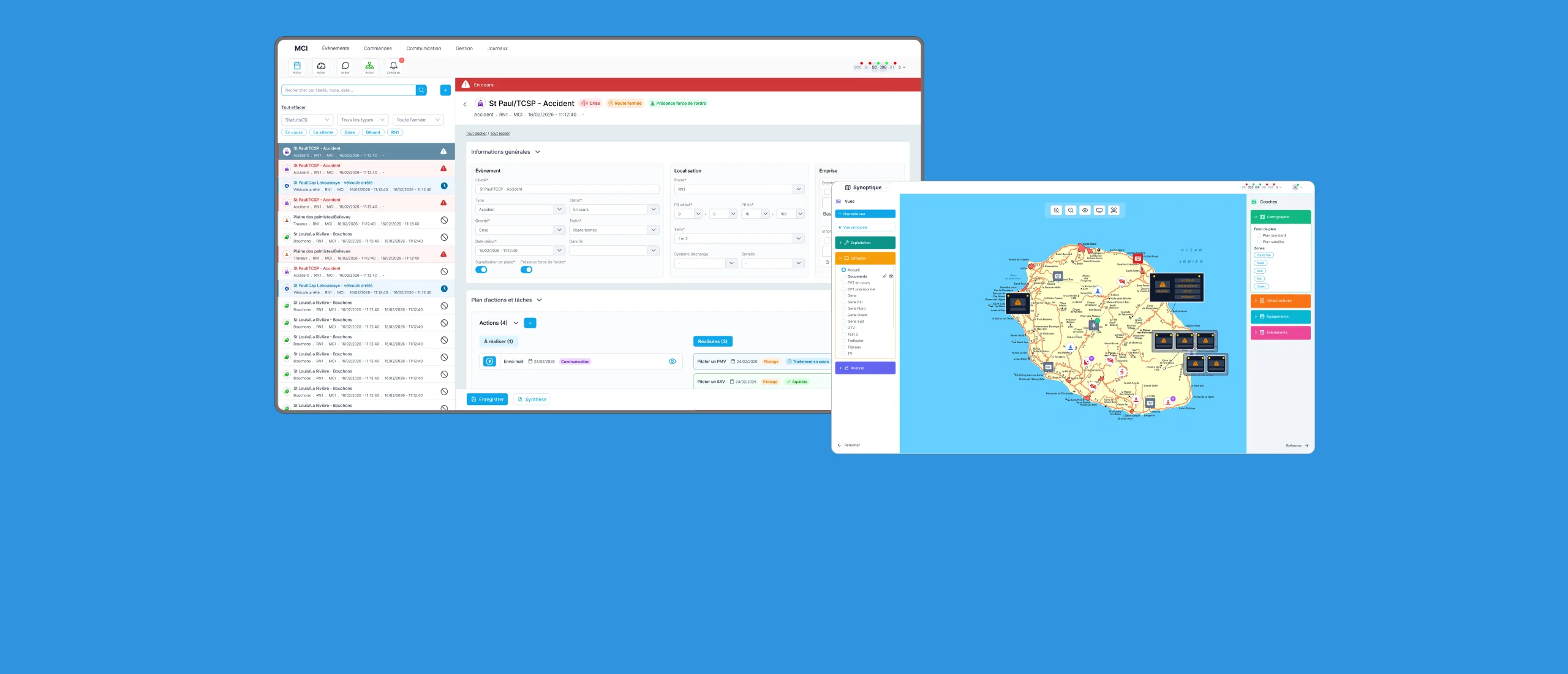Click the capture frame icon in map toolbar

click(1114, 210)
